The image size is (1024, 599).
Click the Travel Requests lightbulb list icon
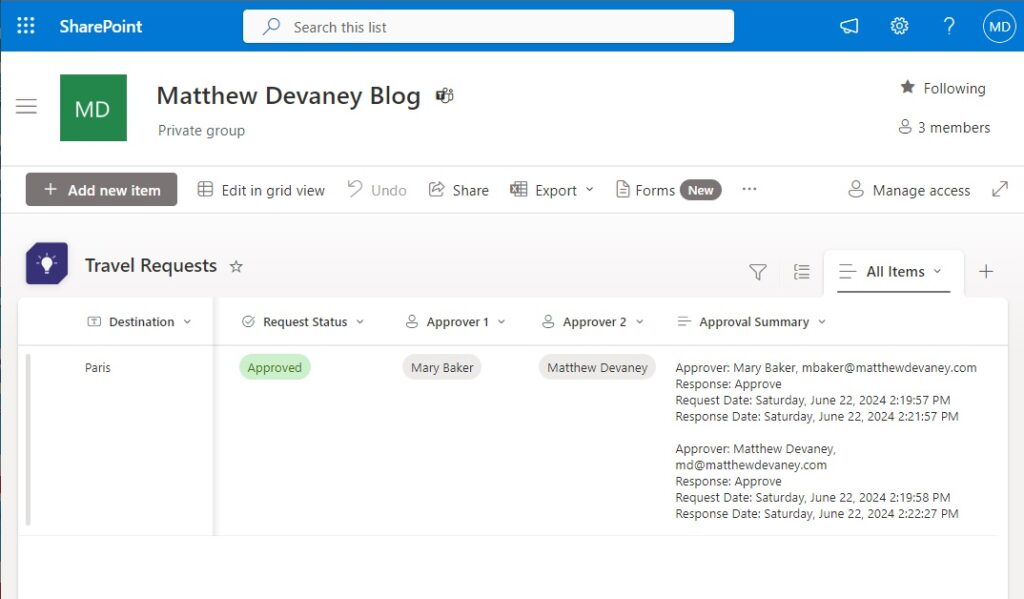pos(47,263)
